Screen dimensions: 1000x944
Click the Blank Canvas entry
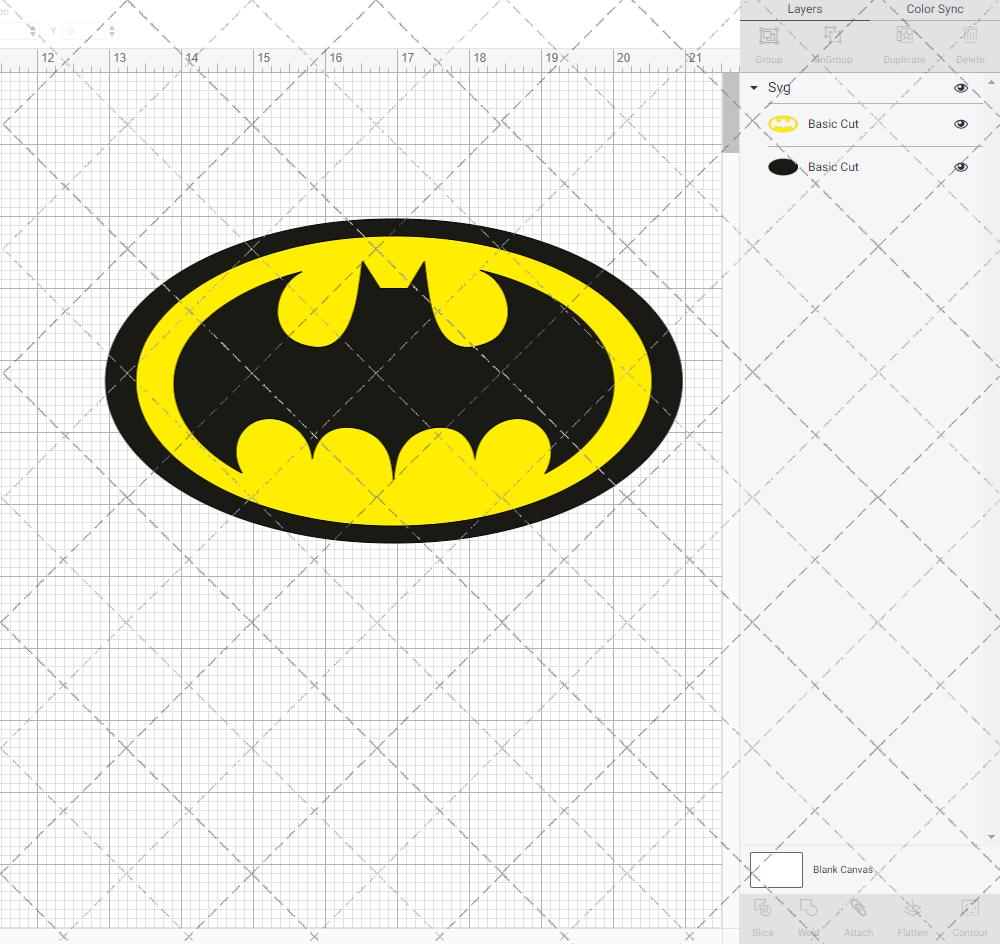pyautogui.click(x=843, y=869)
